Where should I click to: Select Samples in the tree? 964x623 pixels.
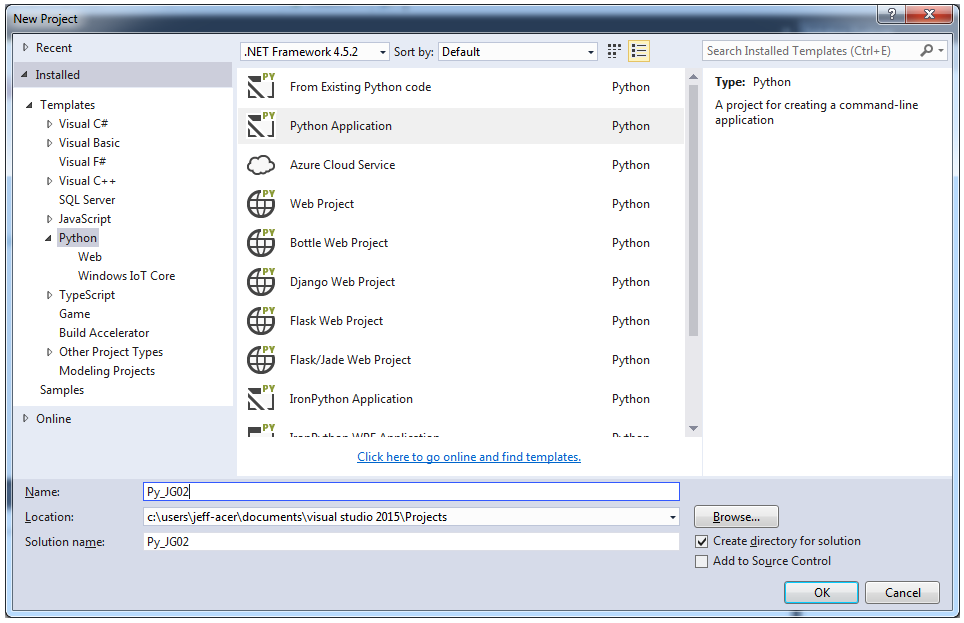tap(61, 390)
